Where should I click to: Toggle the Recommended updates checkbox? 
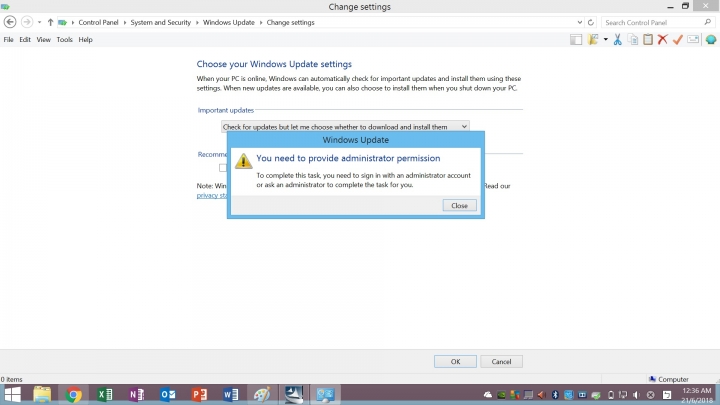coord(223,168)
